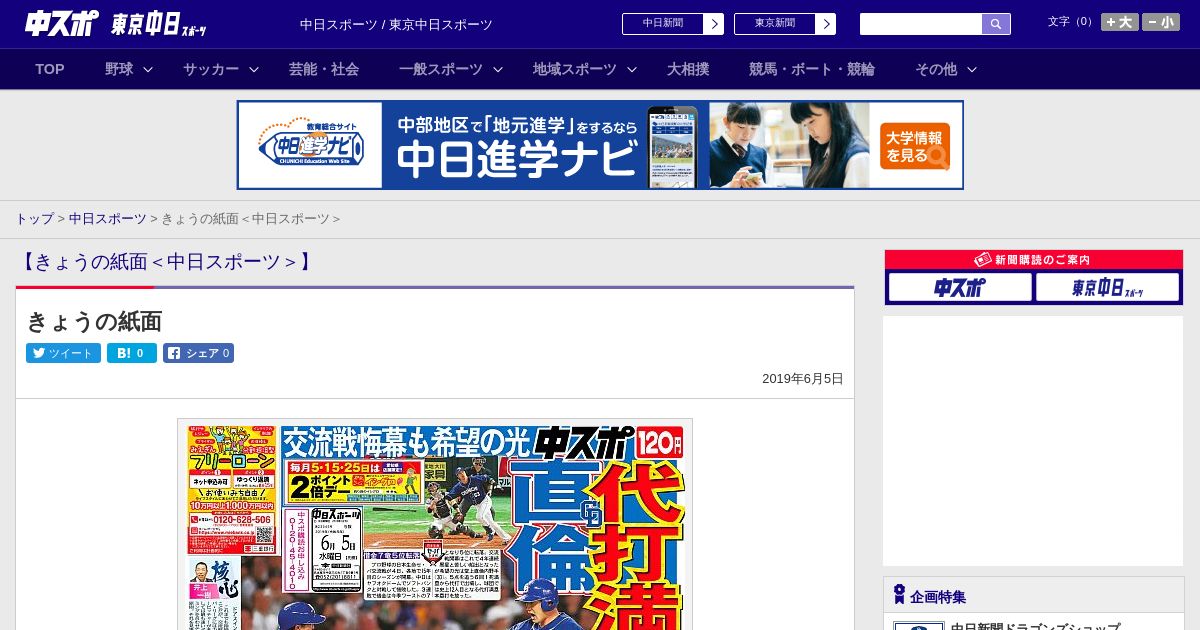Open サッカー navigation menu
The width and height of the screenshot is (1200, 630).
(211, 69)
